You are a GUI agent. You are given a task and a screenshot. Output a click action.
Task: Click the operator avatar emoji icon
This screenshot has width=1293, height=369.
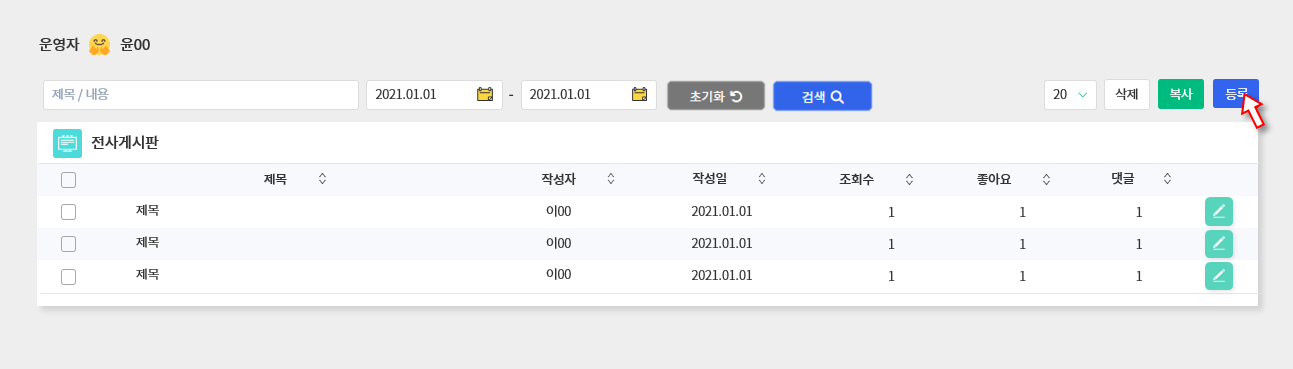coord(99,44)
